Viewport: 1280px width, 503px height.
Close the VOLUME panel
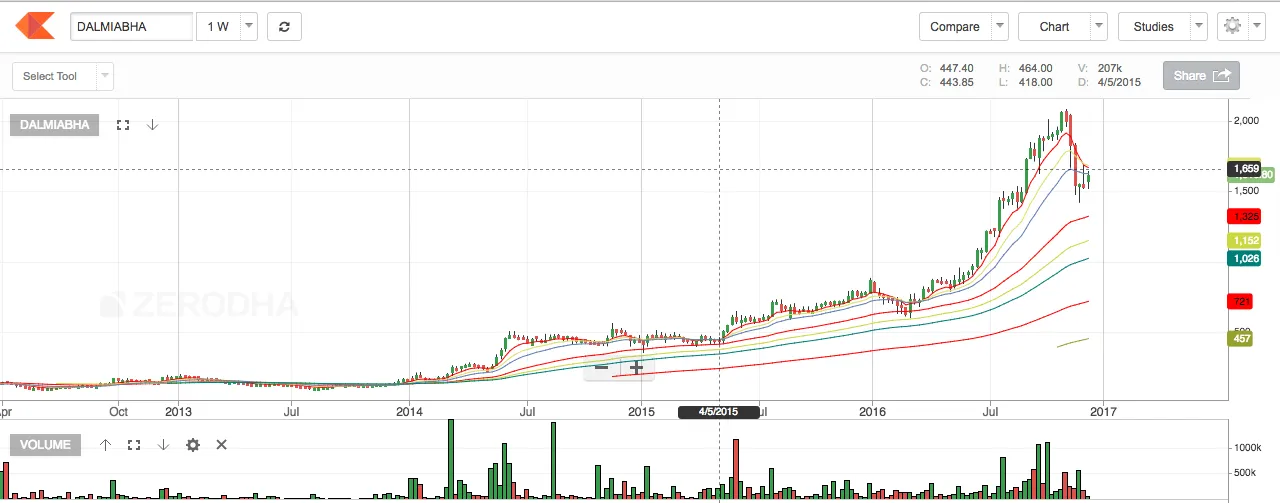(x=222, y=445)
